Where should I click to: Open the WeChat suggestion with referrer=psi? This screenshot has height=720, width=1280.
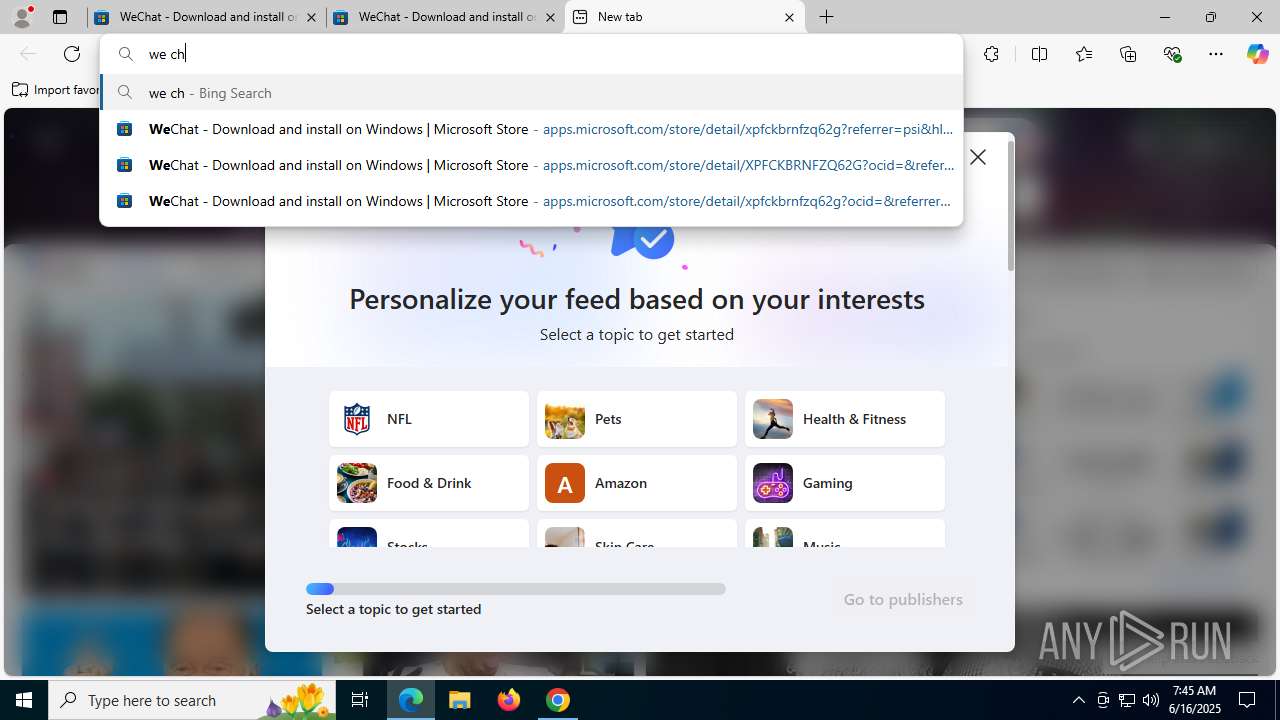pyautogui.click(x=531, y=128)
